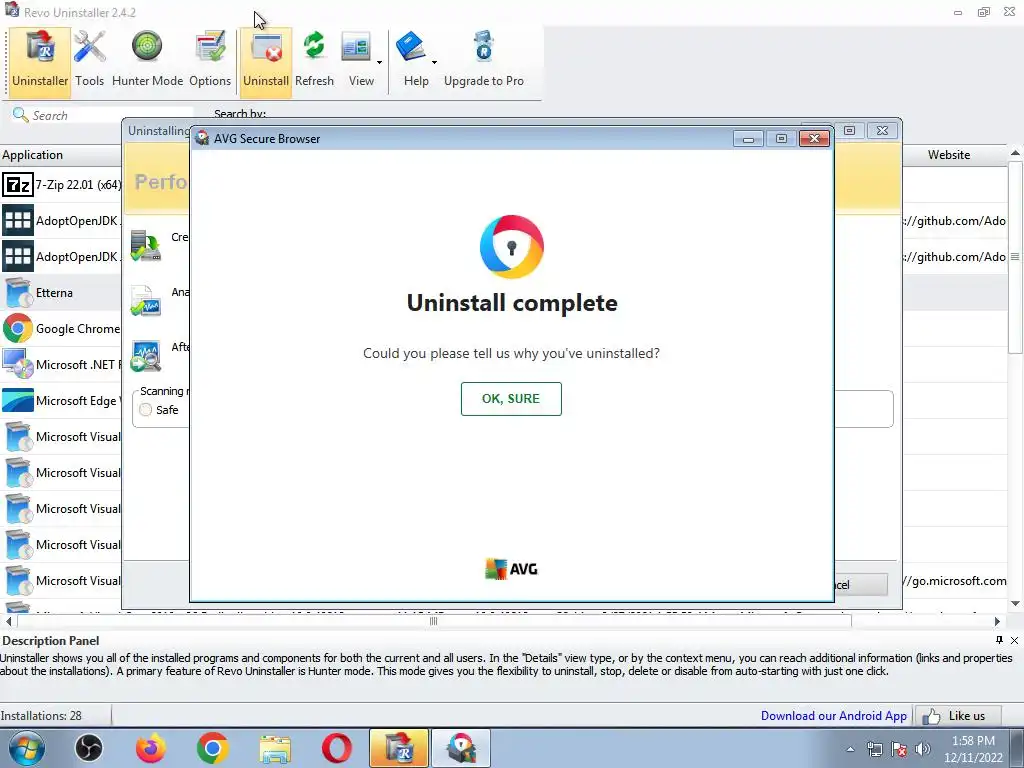Click the Like us button

coord(957,716)
